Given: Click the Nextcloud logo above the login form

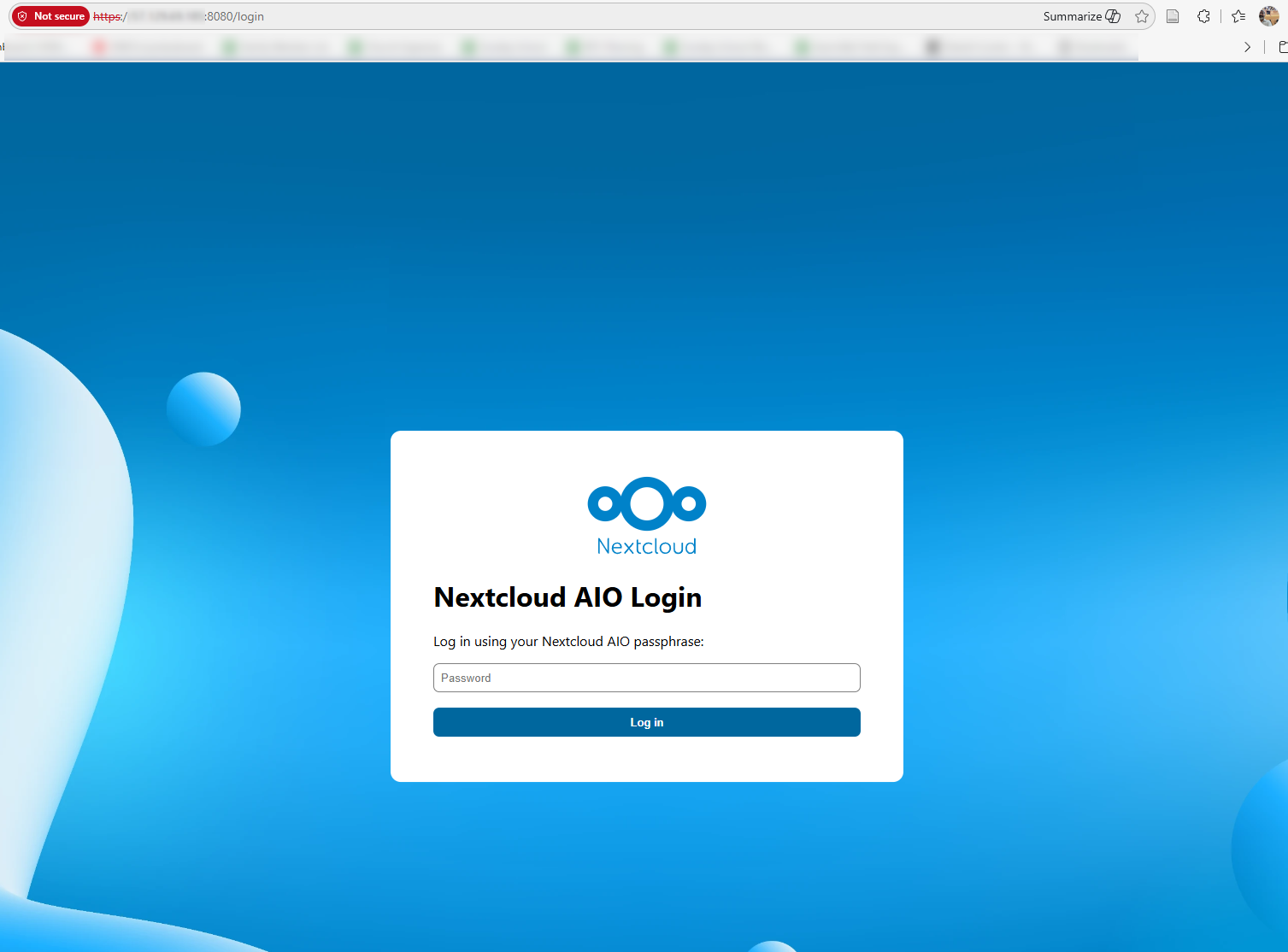Looking at the screenshot, I should [x=646, y=515].
